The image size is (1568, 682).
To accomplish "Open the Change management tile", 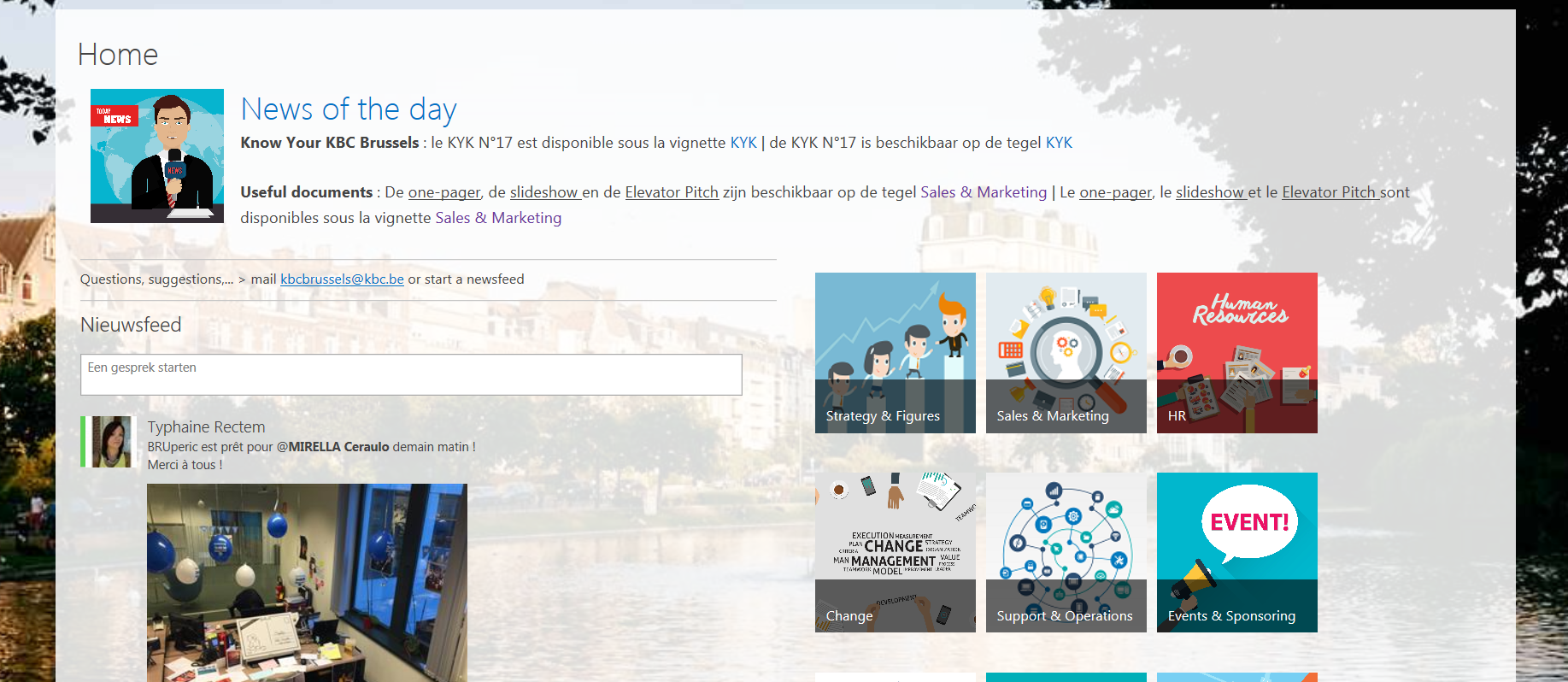I will coord(895,552).
